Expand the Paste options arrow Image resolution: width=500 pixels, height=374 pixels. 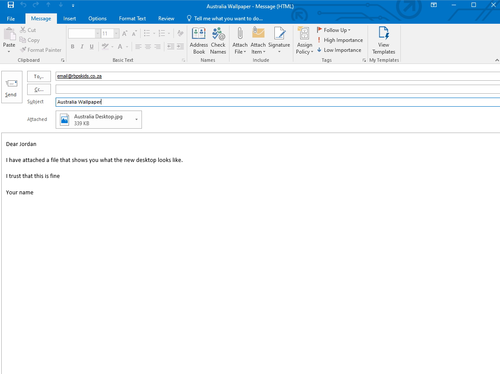point(9,51)
